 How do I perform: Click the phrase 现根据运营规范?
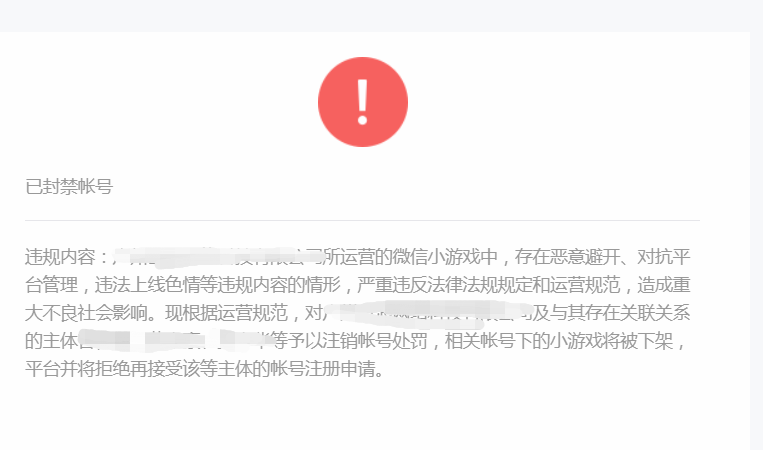pyautogui.click(x=226, y=313)
